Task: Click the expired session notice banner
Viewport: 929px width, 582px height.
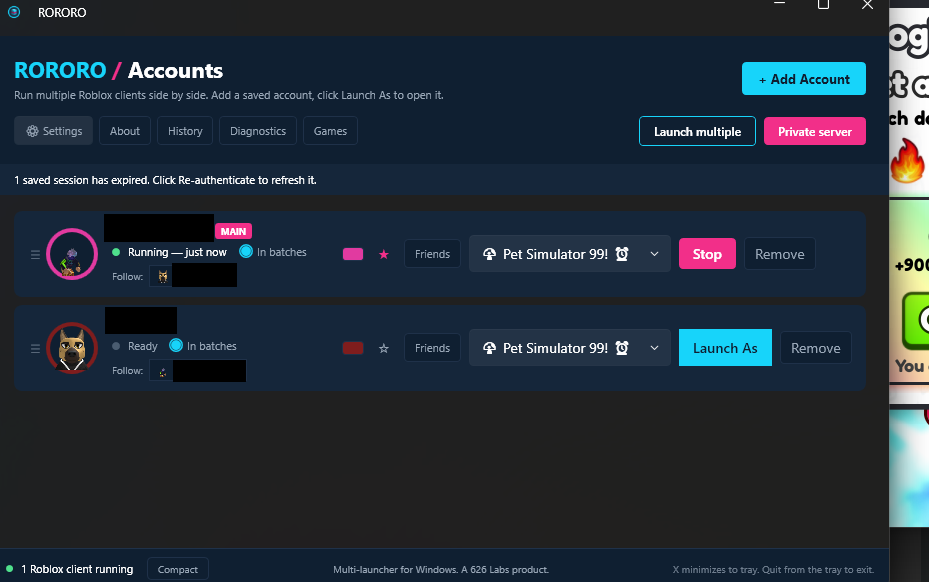Action: click(x=444, y=180)
